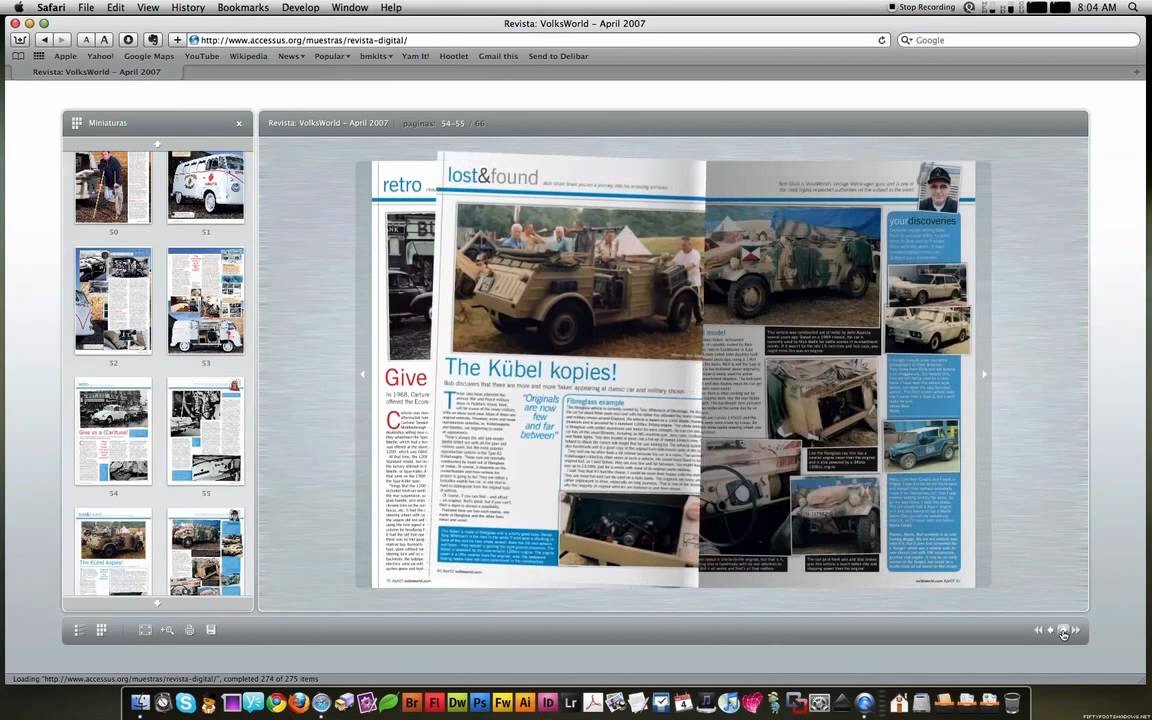Launch Google Chrome from the Dock

[276, 703]
